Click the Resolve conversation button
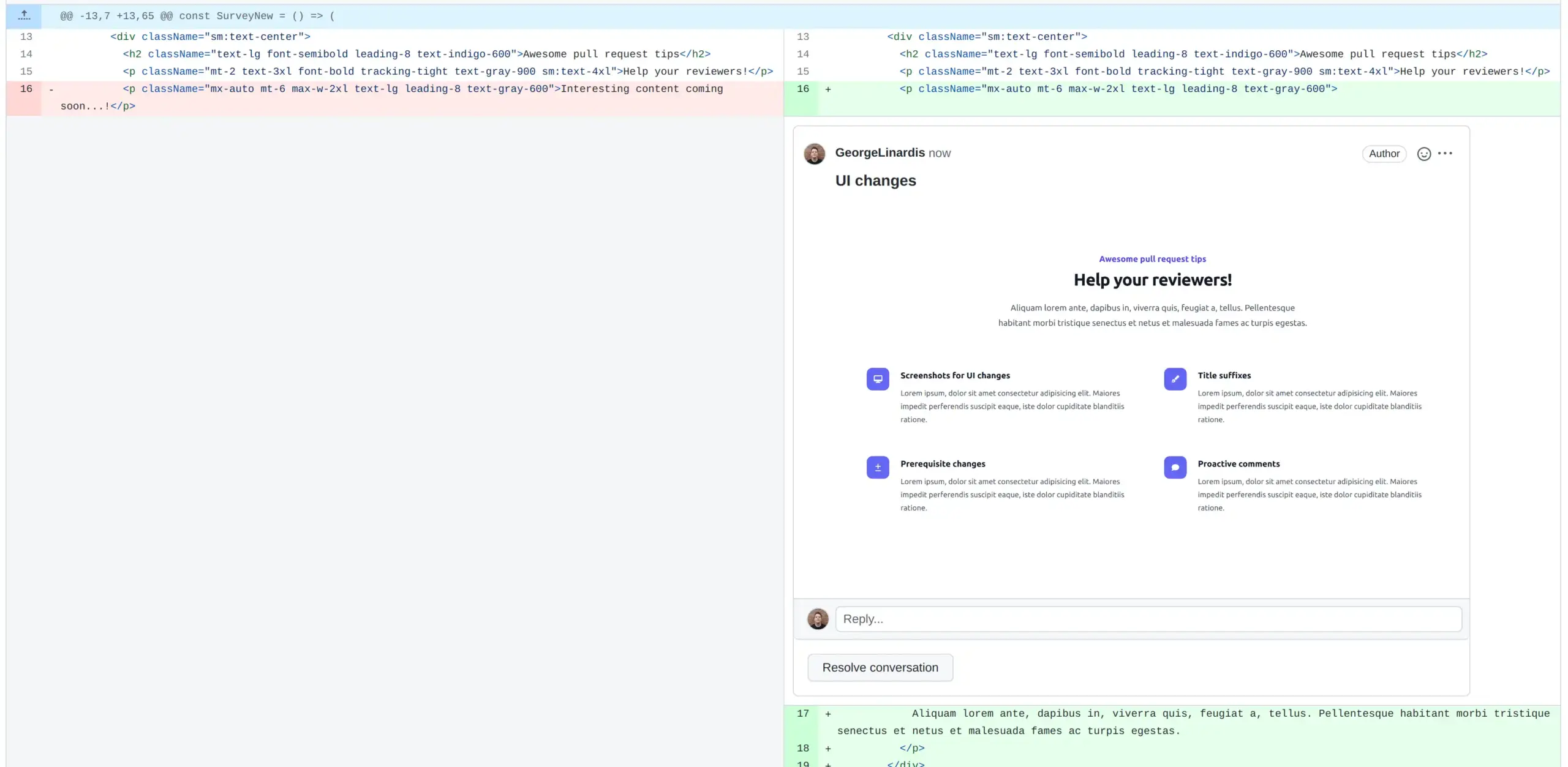This screenshot has height=767, width=1568. 880,667
